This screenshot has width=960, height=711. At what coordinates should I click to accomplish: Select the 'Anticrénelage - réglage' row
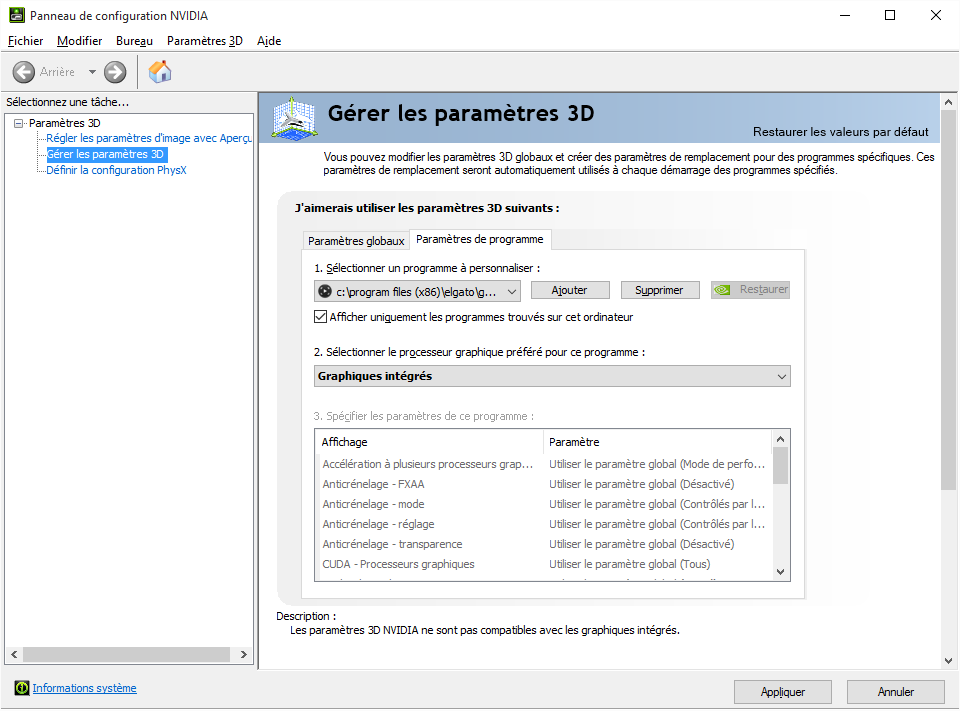coord(544,524)
